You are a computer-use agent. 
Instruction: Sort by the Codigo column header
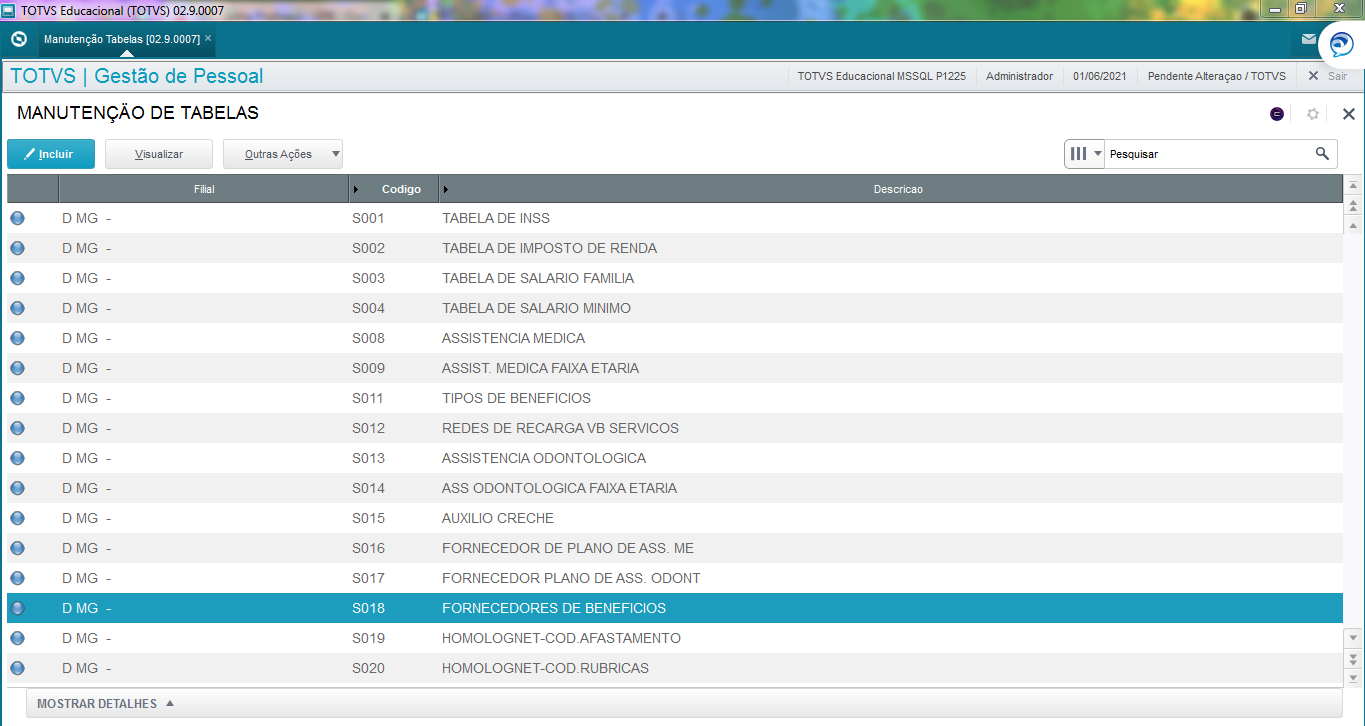coord(394,189)
